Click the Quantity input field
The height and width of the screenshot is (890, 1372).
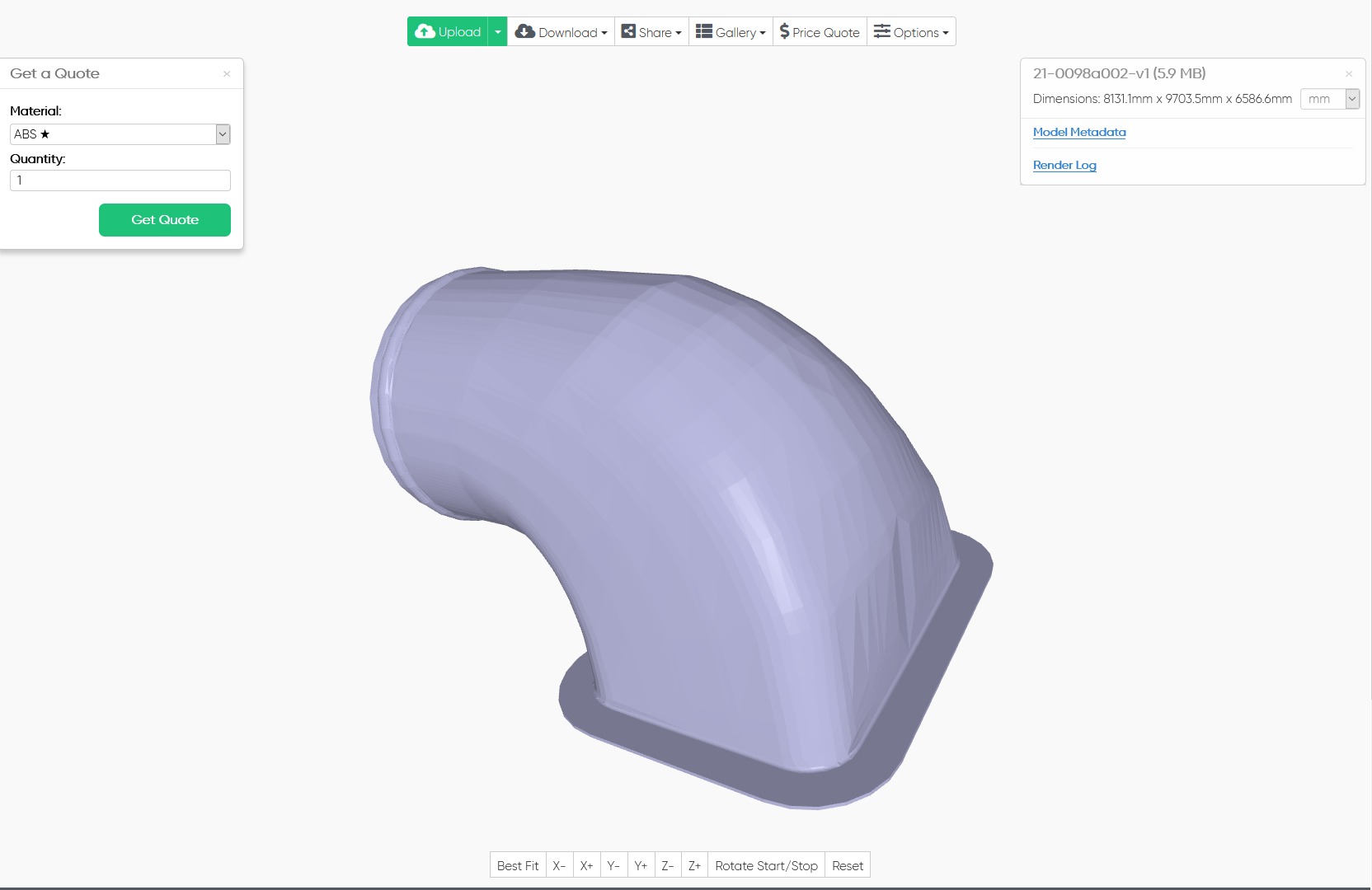click(120, 180)
